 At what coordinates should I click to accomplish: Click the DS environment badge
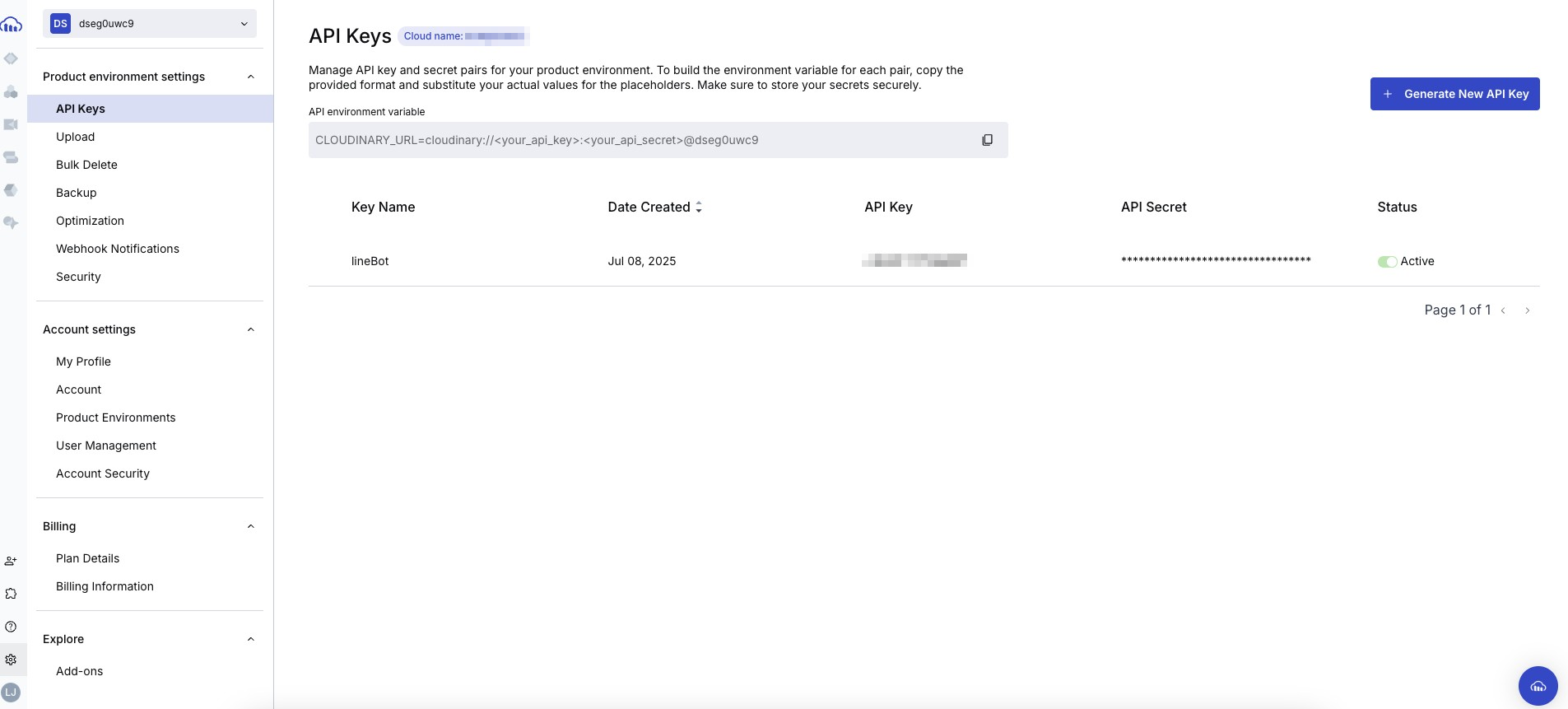60,24
